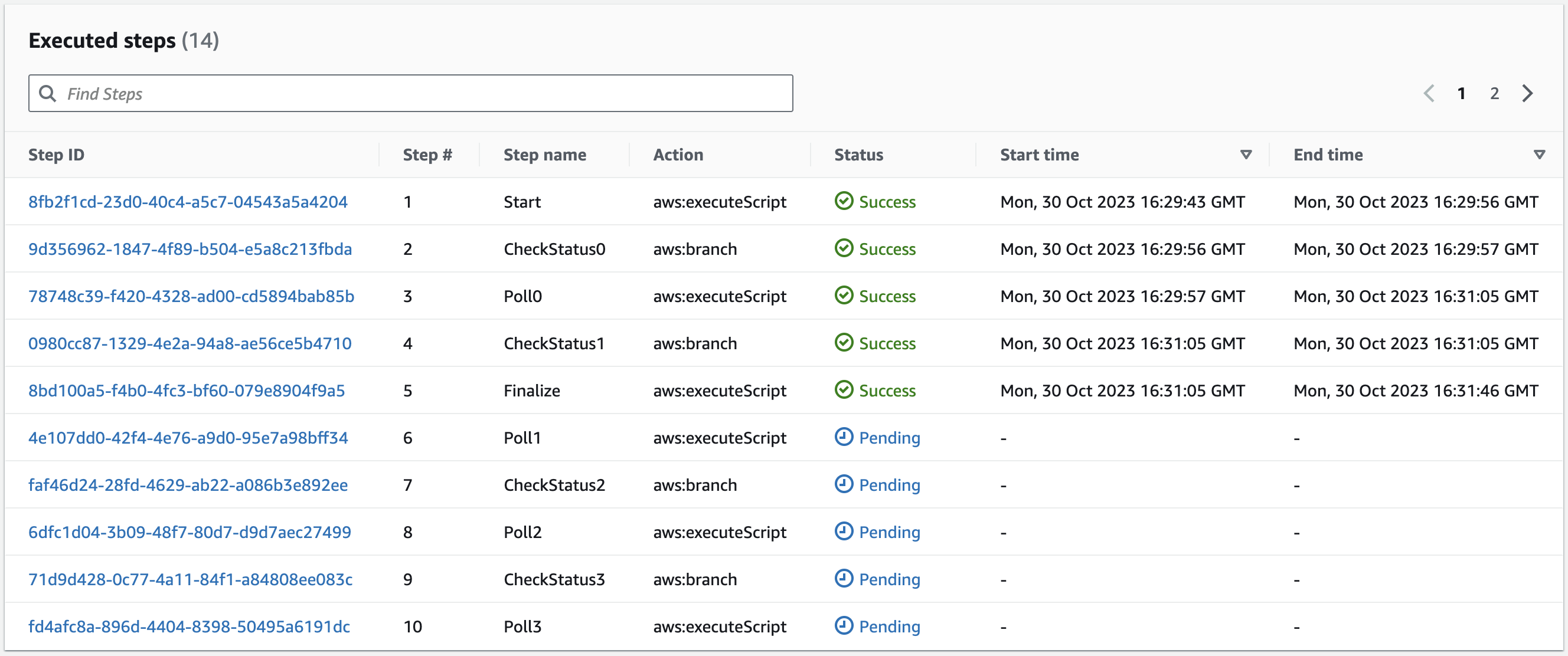
Task: Click the Pending clock icon beside Poll1
Action: 842,437
